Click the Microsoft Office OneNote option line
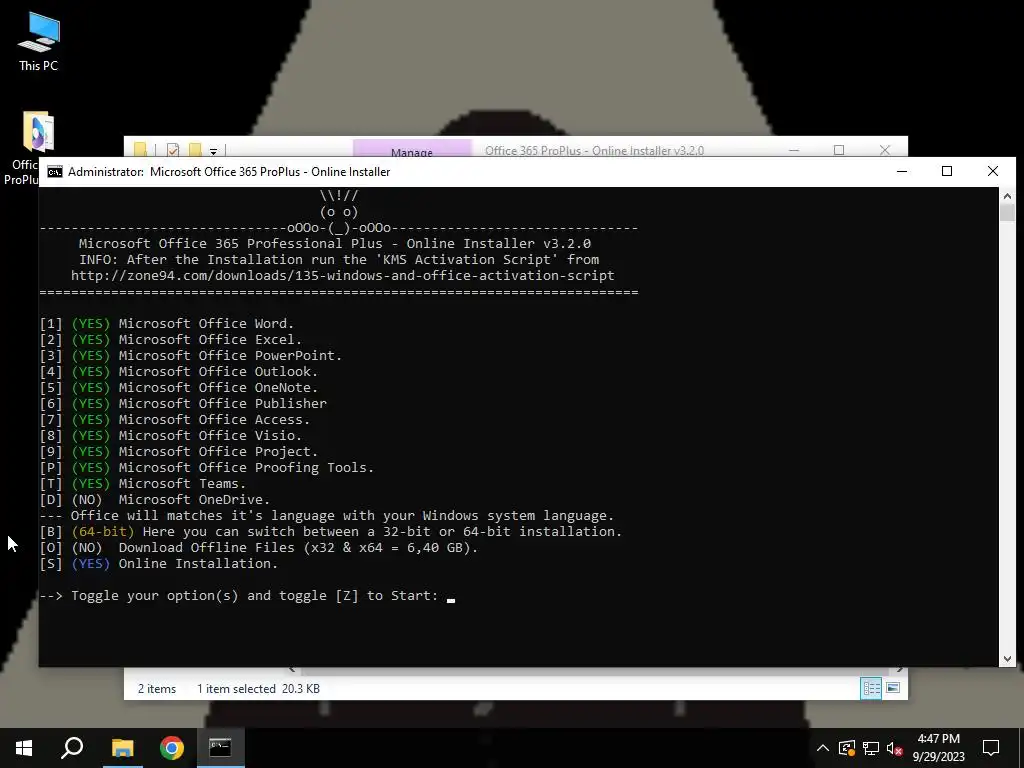 click(179, 388)
